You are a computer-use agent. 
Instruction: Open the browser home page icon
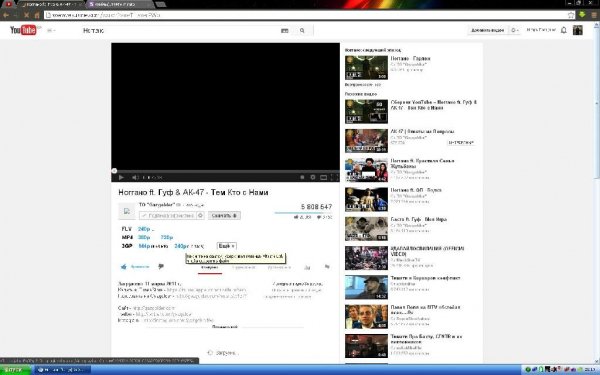(37, 15)
